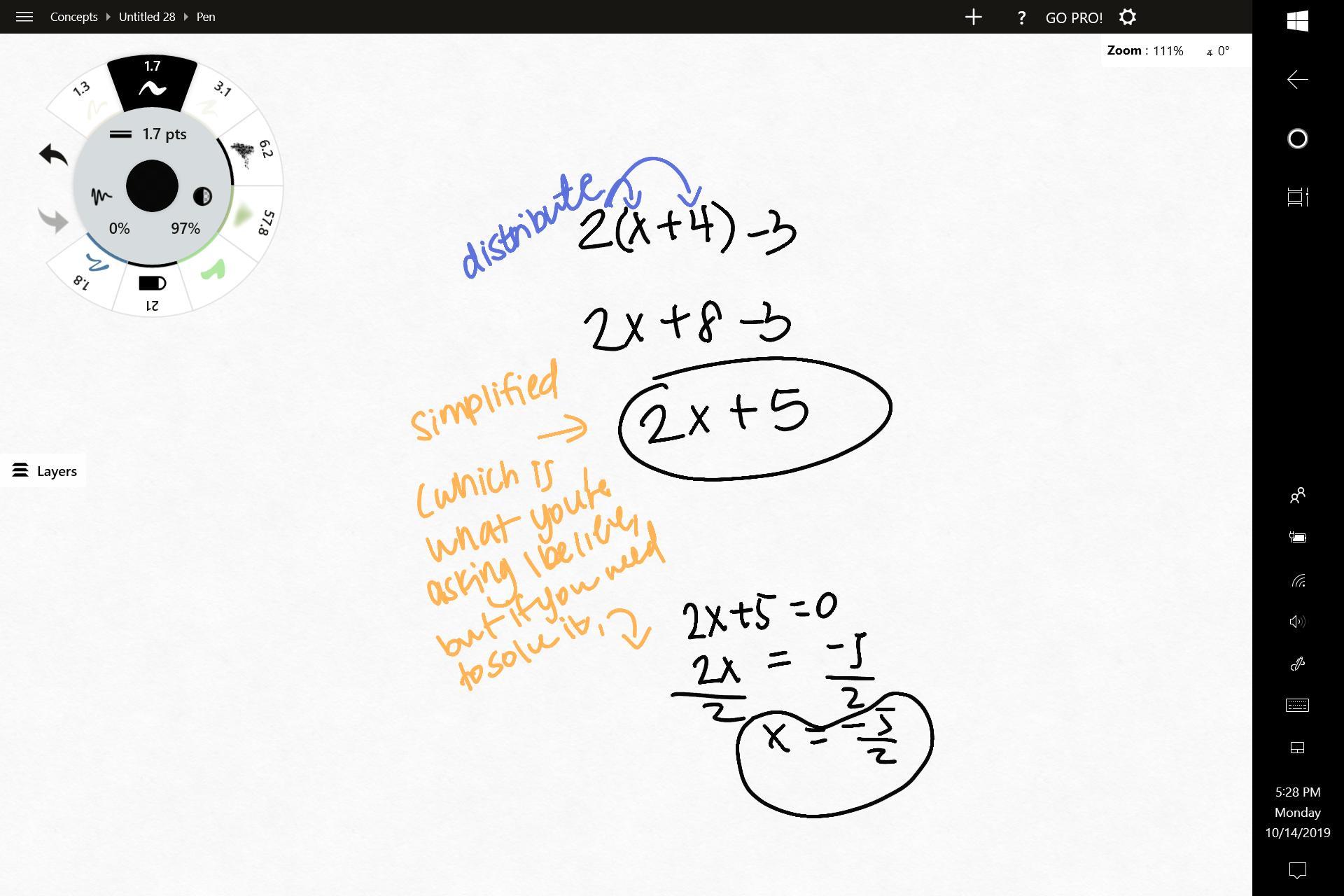This screenshot has height=896, width=1344.
Task: Select the eraser tool sized 21
Action: tap(152, 291)
